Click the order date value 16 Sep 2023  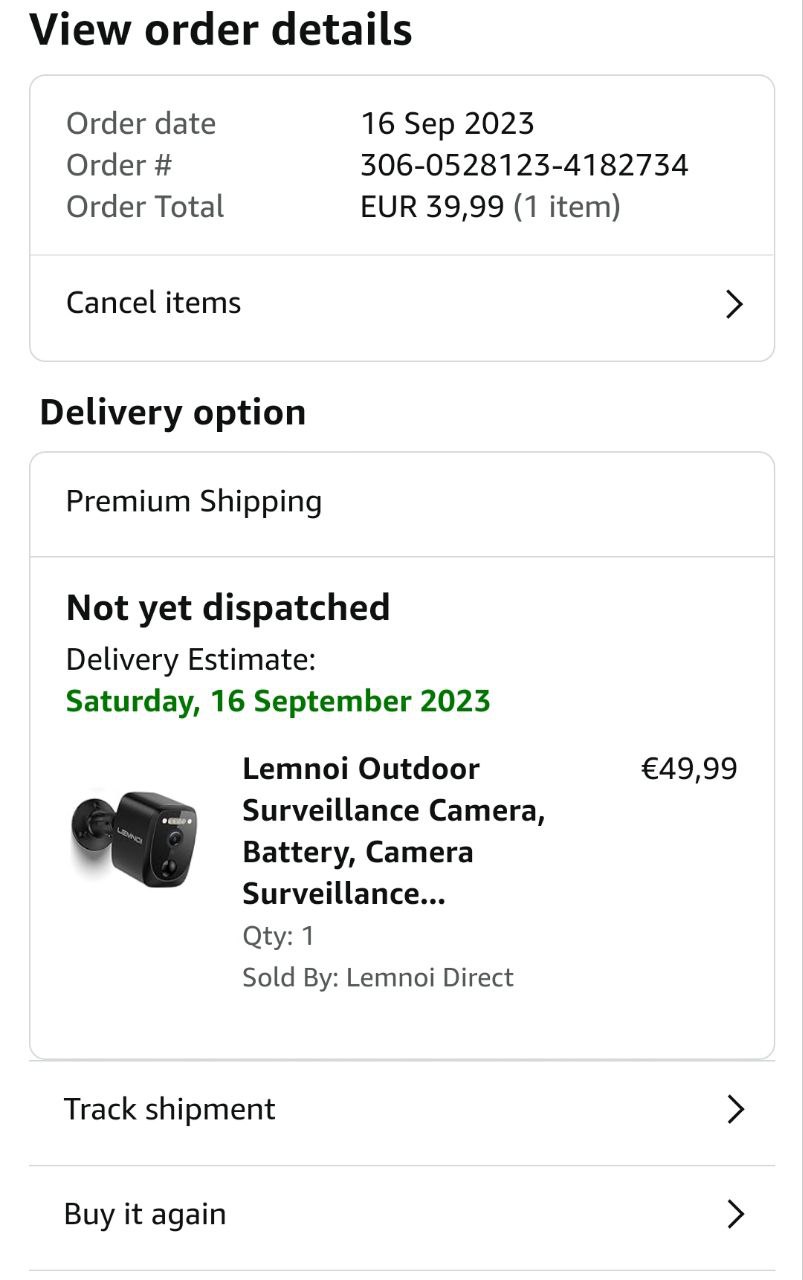click(447, 123)
